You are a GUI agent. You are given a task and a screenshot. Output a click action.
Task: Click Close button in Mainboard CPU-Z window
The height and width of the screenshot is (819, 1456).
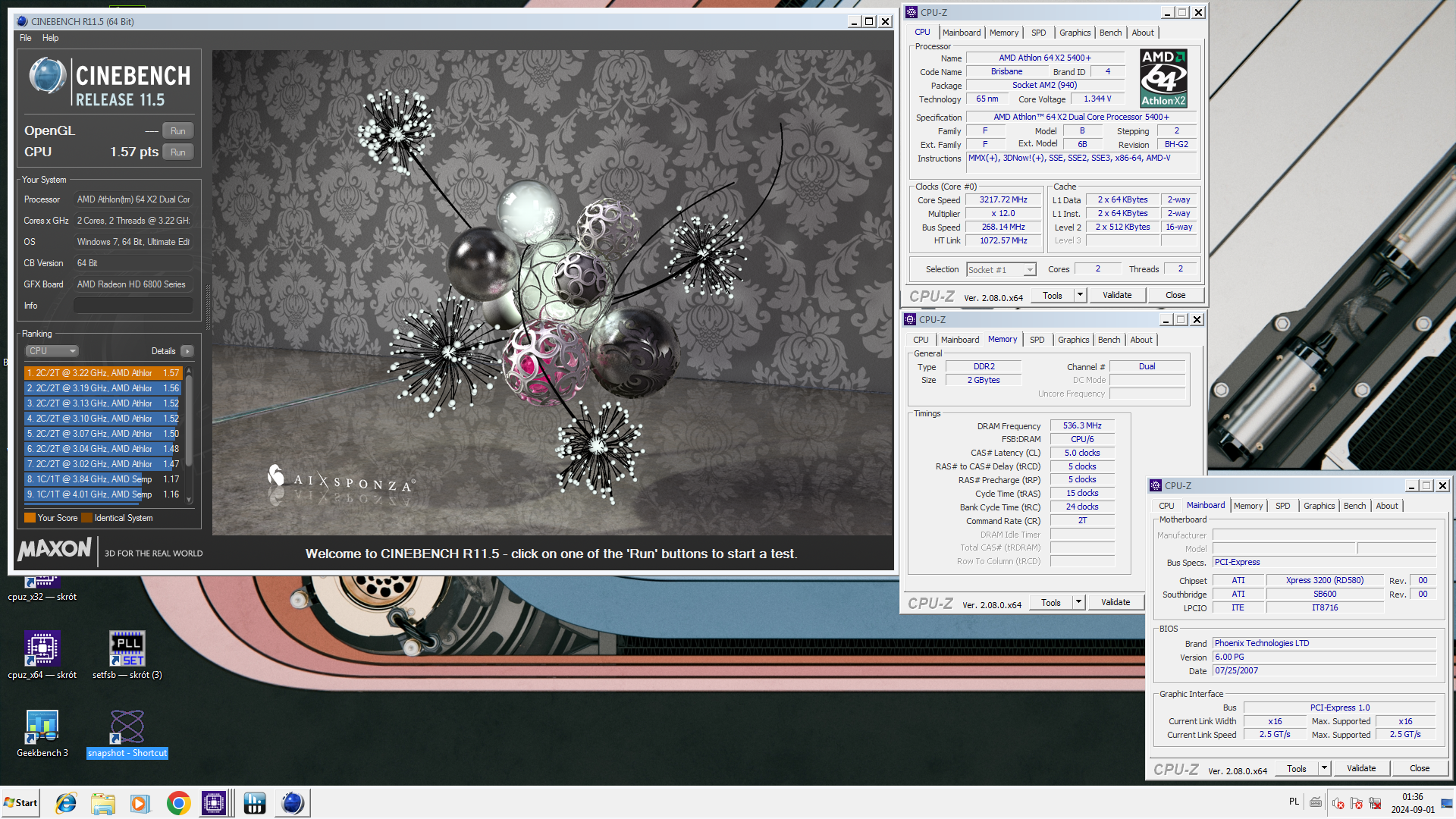[x=1420, y=769]
